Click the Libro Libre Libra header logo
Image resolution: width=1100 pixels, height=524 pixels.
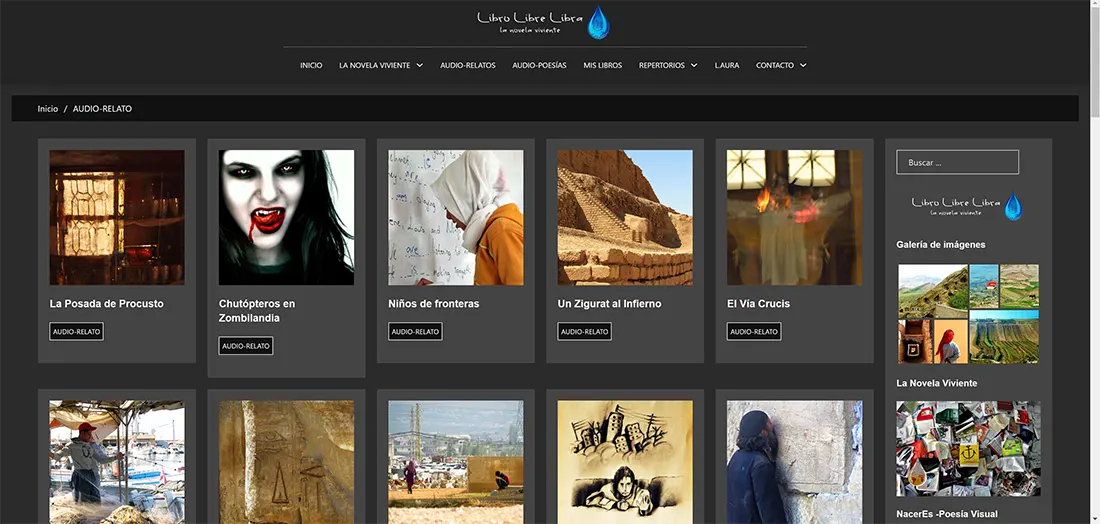tap(544, 22)
